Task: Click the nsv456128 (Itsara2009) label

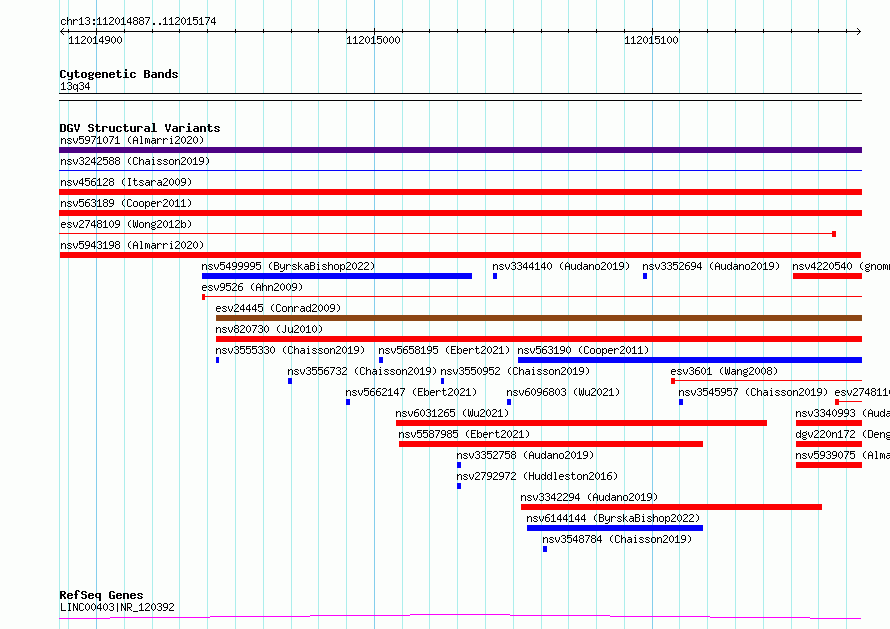Action: click(126, 182)
